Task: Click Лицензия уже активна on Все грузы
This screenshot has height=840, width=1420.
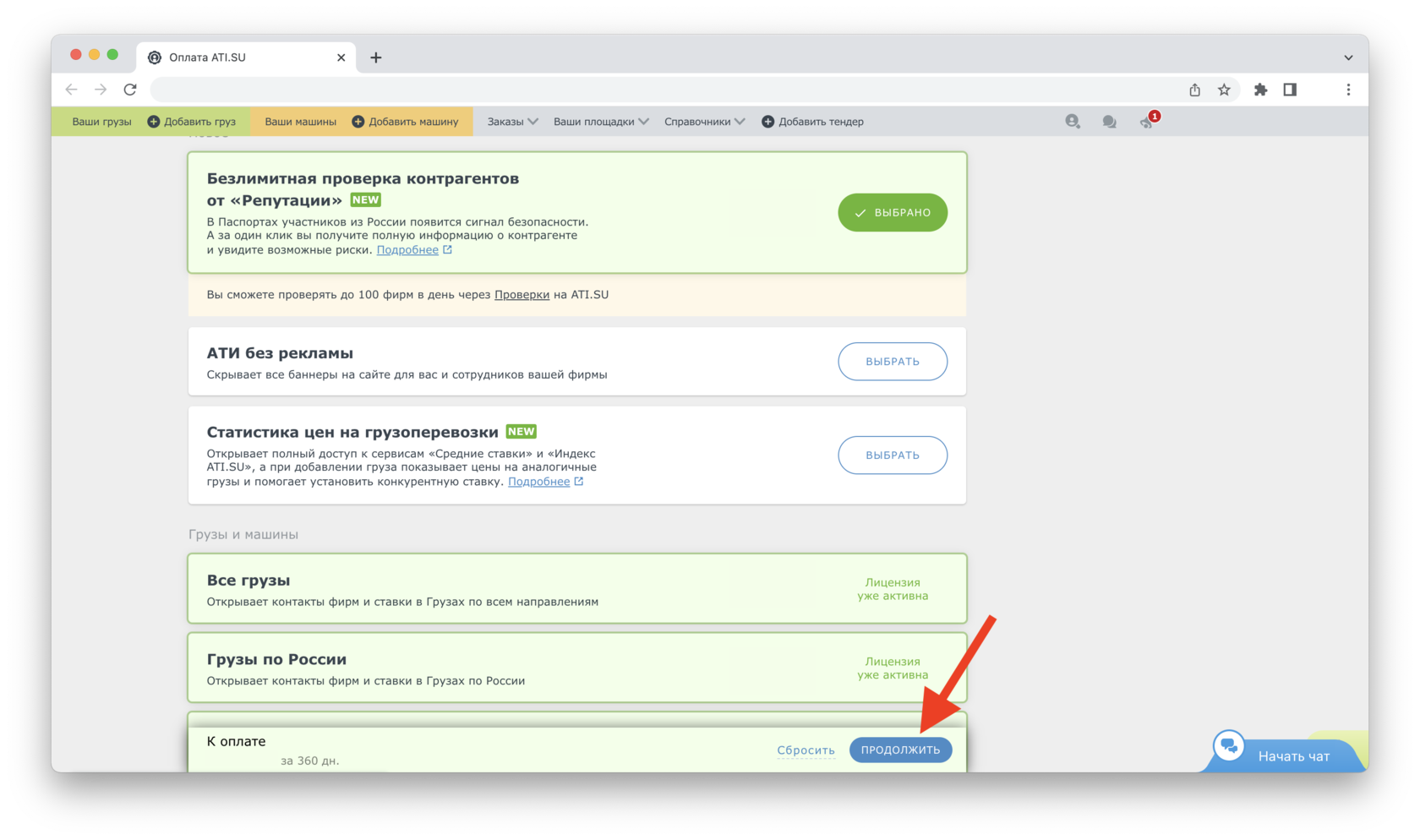Action: [x=893, y=589]
